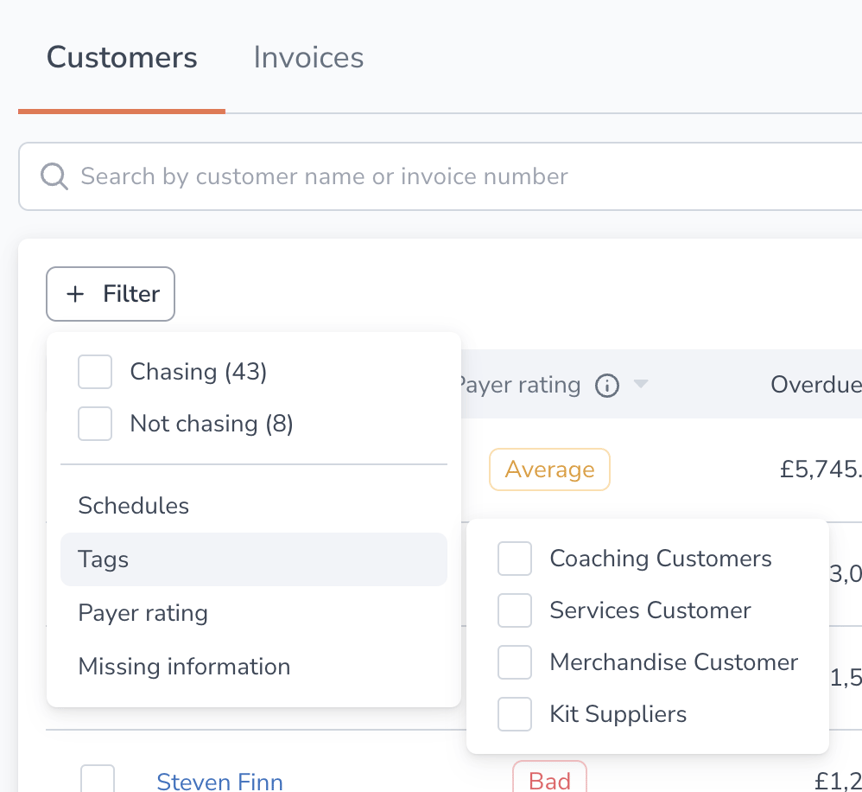The image size is (862, 792).
Task: Enable the Kit Suppliers tag filter
Action: (x=514, y=714)
